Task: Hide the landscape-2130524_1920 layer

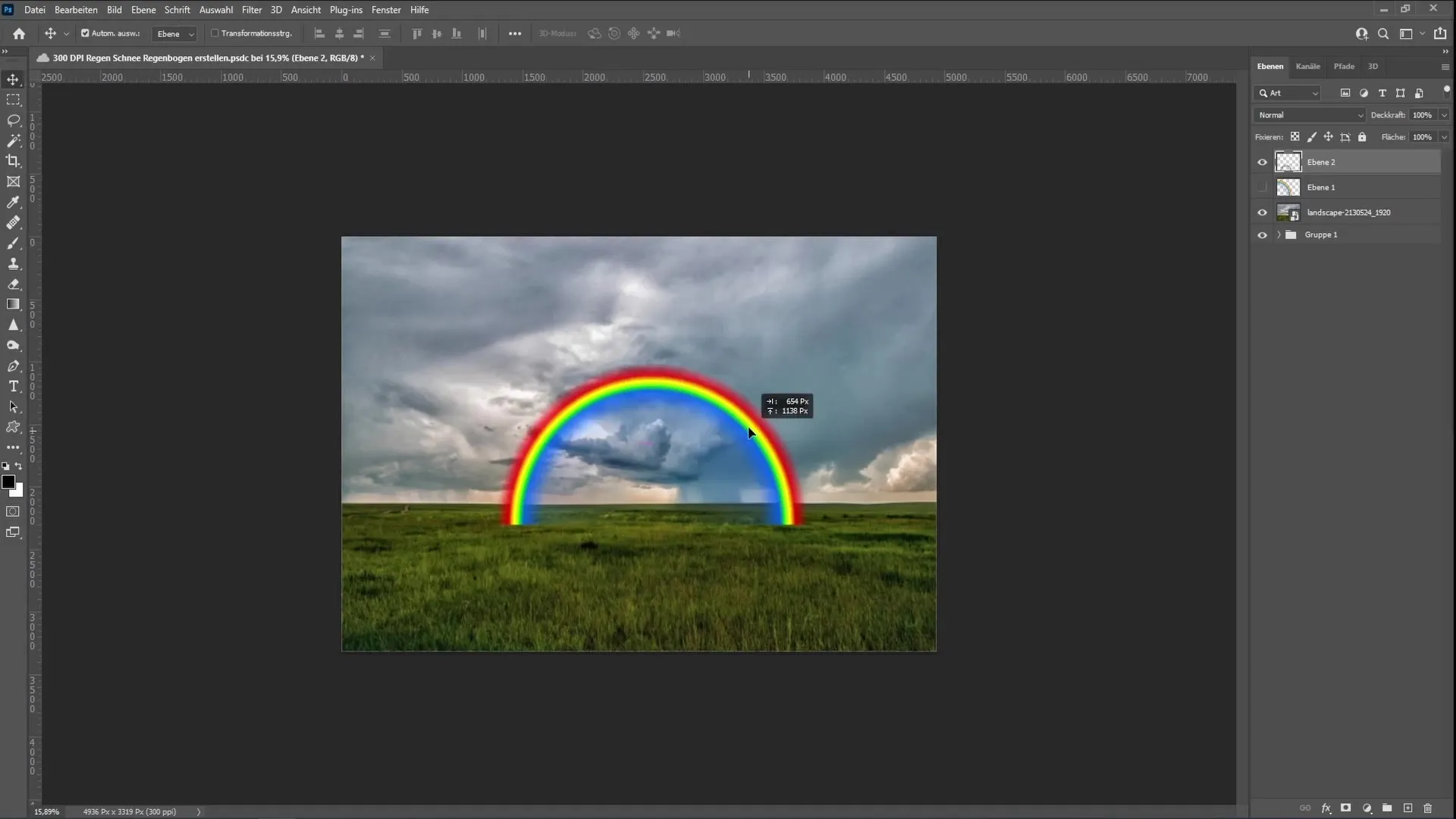Action: coord(1262,211)
